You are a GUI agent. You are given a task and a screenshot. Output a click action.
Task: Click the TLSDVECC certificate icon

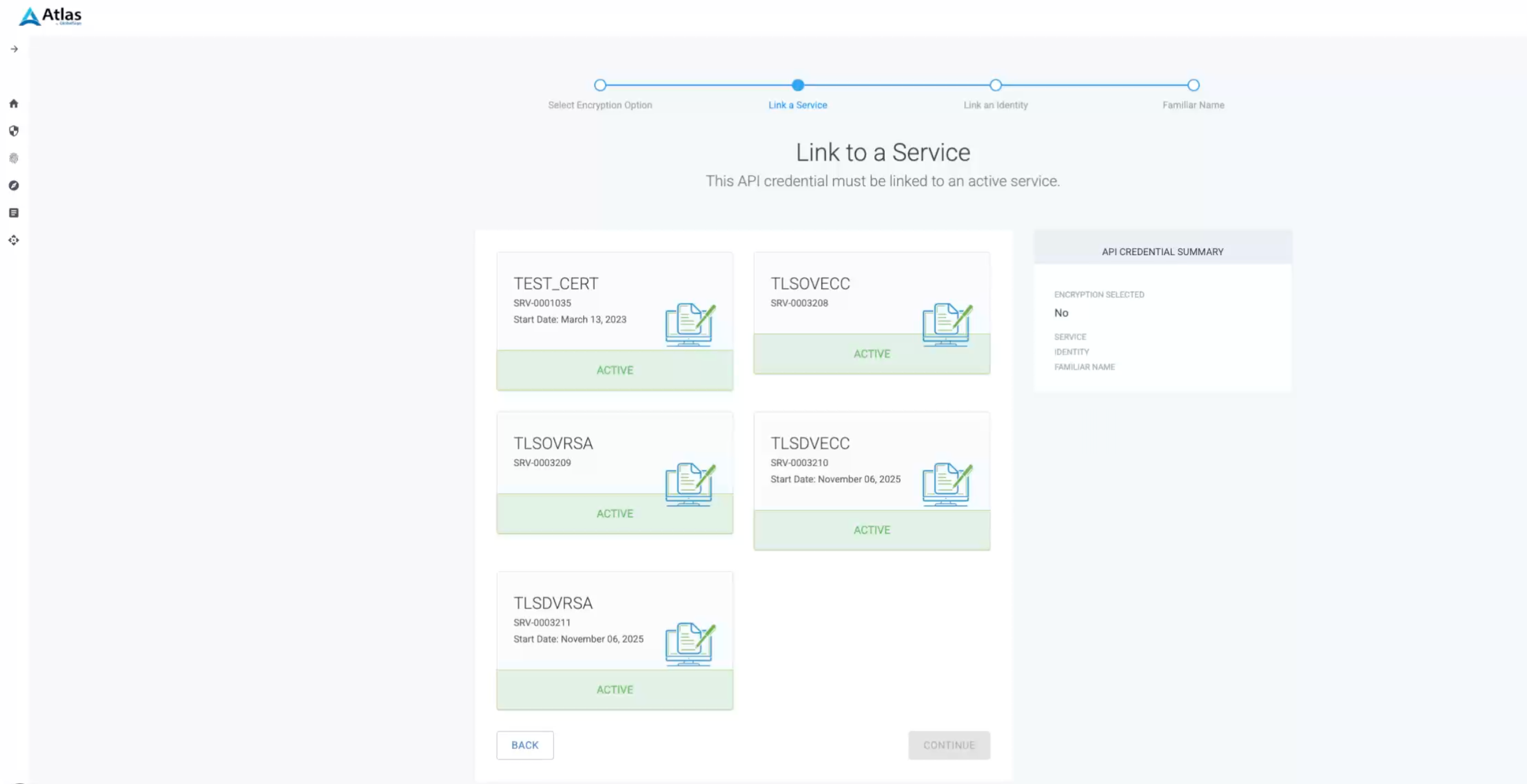tap(947, 484)
